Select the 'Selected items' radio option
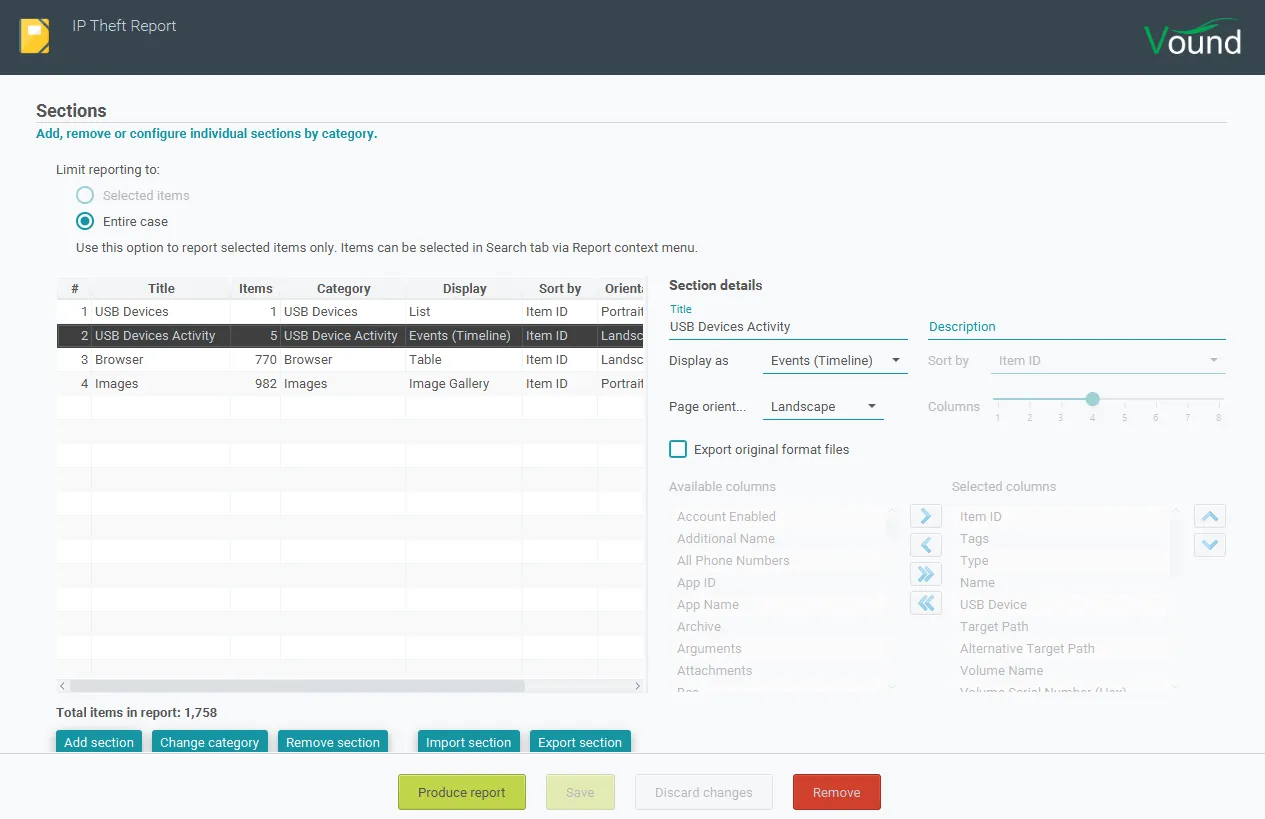The image size is (1265, 819). [x=85, y=195]
